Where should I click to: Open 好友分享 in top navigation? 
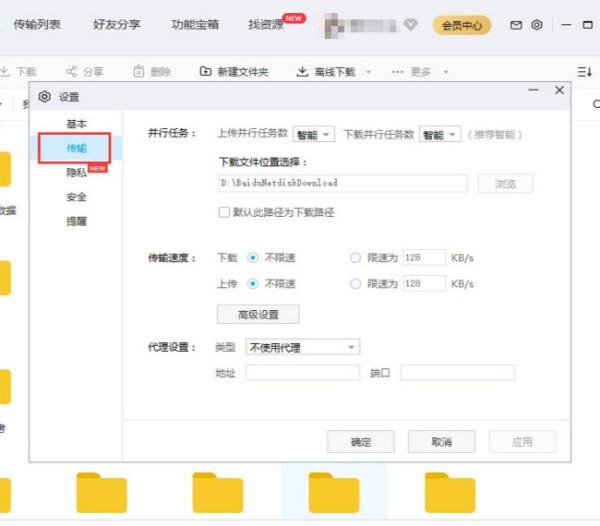(117, 25)
